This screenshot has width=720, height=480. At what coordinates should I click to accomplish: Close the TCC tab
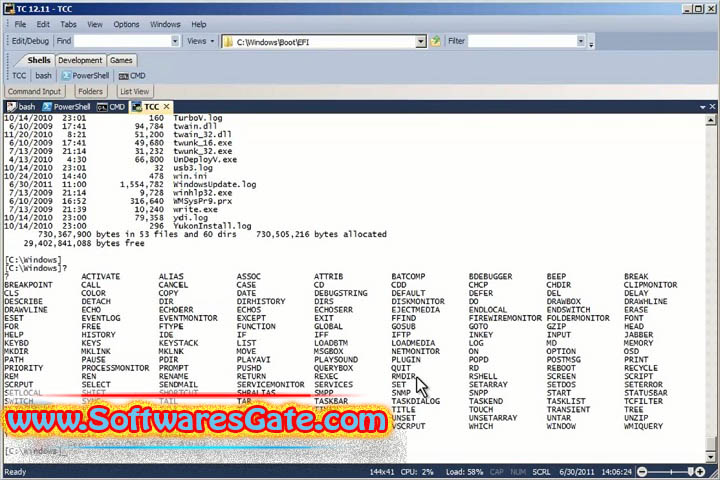click(x=167, y=107)
